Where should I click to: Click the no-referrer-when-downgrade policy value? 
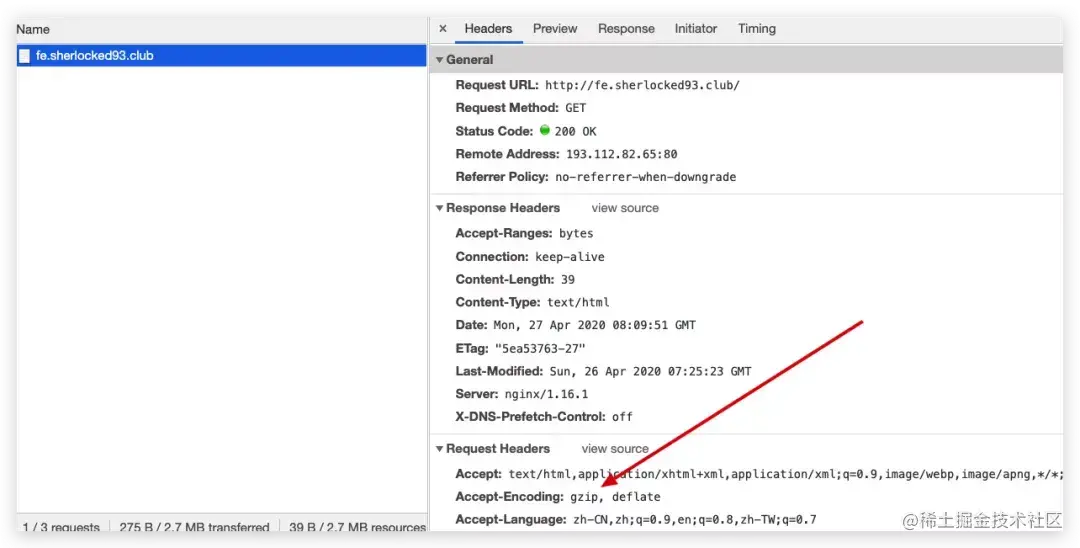tap(646, 177)
